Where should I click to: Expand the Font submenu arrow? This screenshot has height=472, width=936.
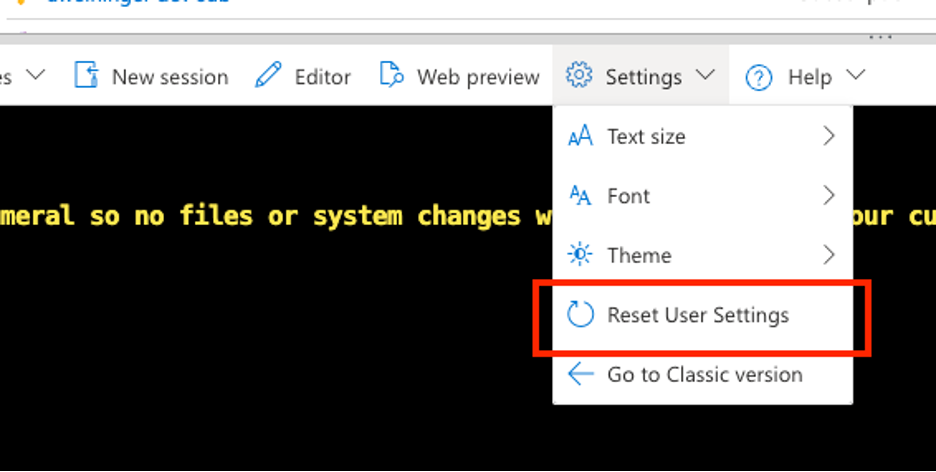point(828,196)
